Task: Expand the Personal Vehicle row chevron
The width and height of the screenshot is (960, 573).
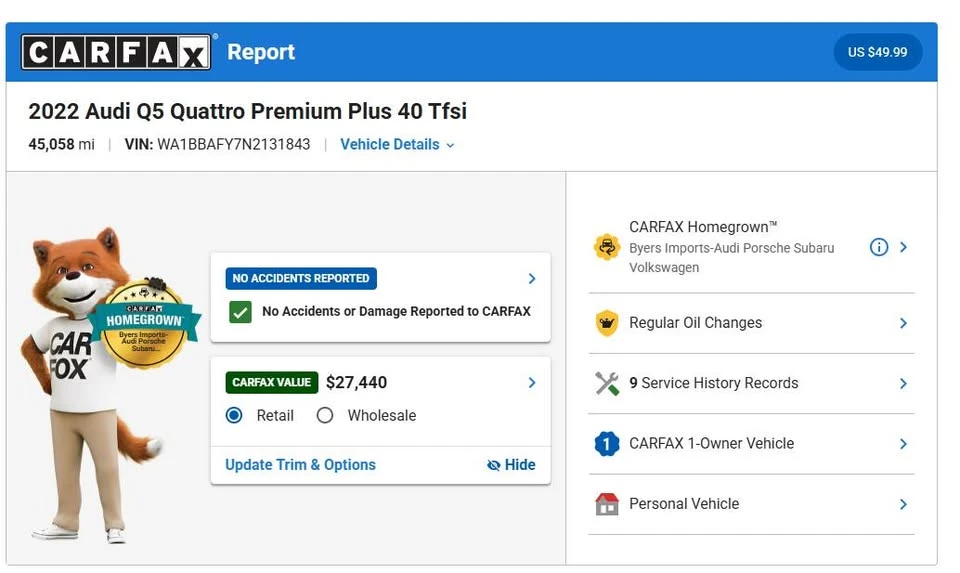Action: point(903,504)
